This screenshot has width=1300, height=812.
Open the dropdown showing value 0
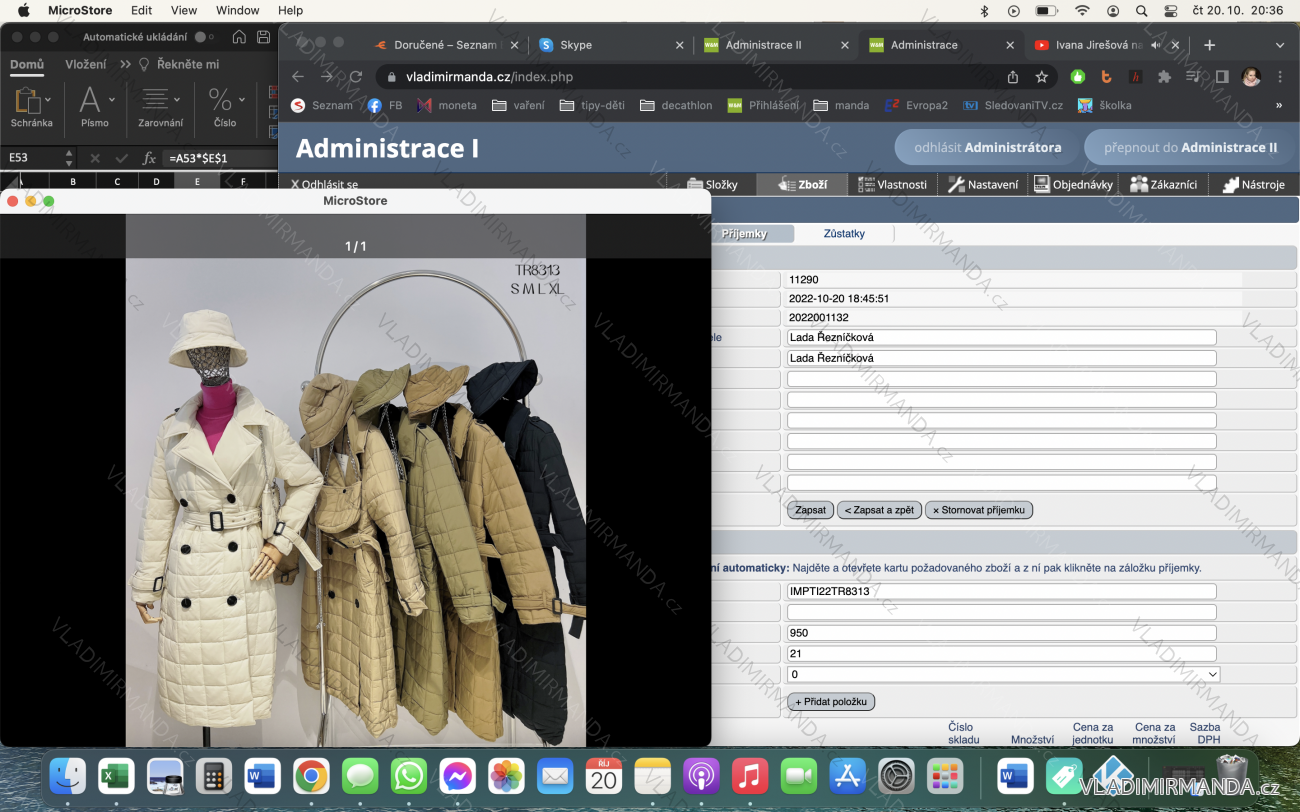pyautogui.click(x=1003, y=674)
